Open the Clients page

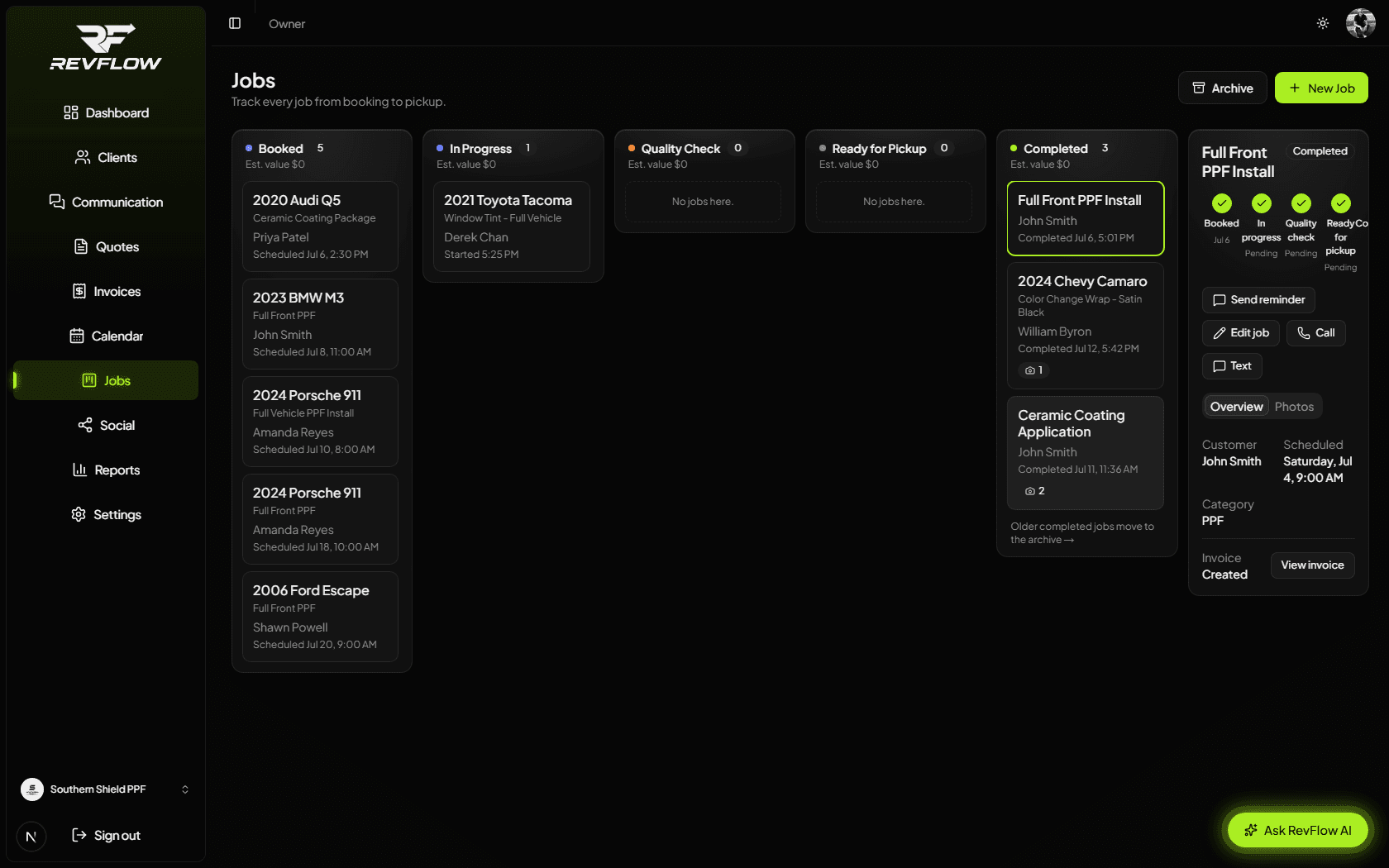point(106,157)
